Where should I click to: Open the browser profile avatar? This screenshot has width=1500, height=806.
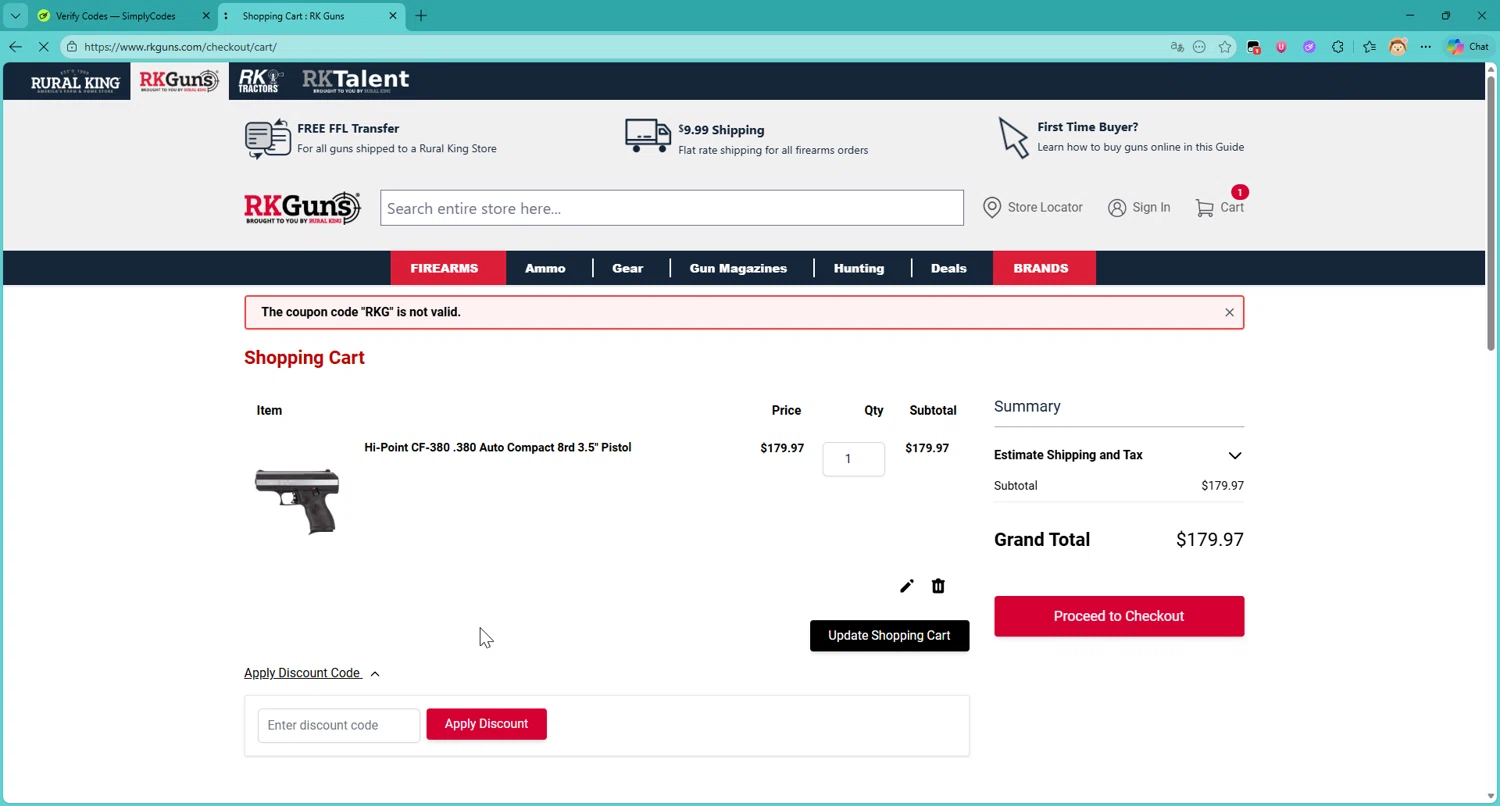pos(1398,47)
